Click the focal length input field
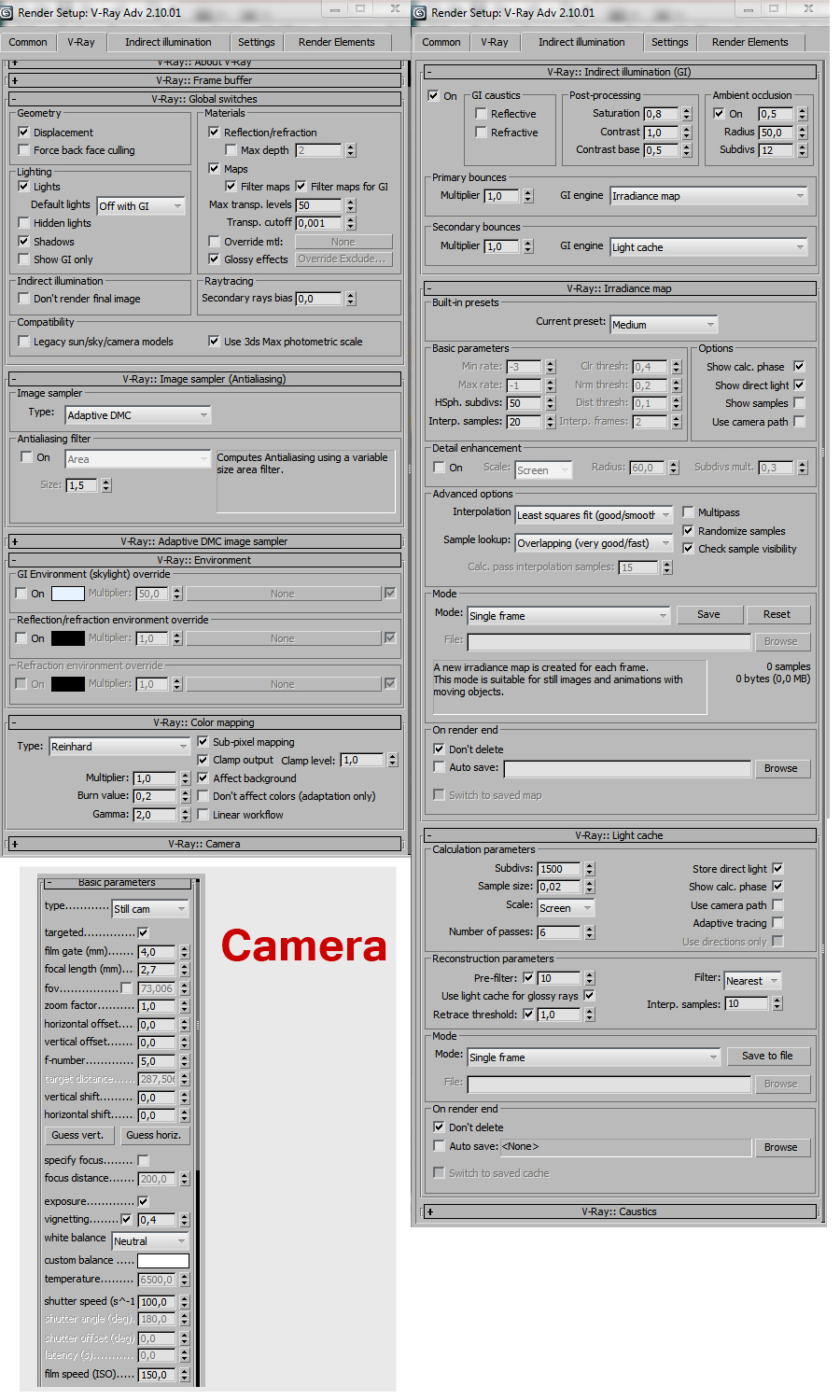This screenshot has width=840, height=1400. pos(157,970)
